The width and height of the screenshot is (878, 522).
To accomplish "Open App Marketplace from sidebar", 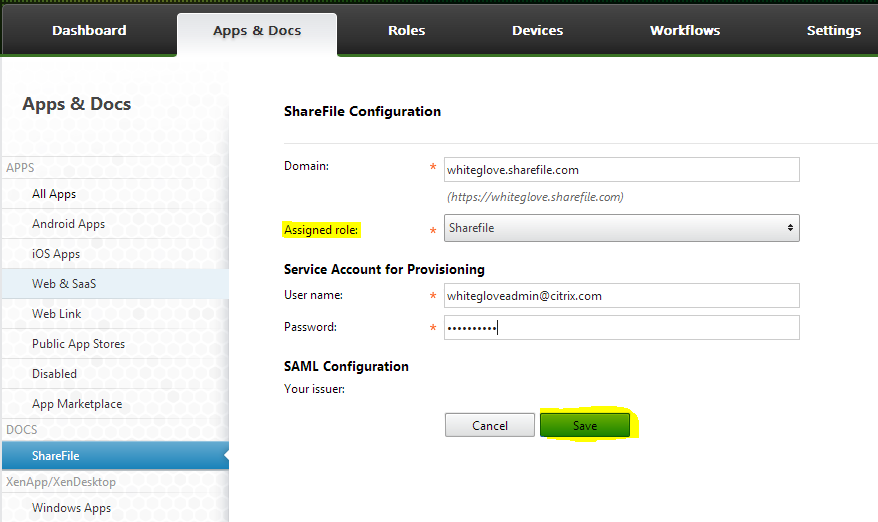I will pyautogui.click(x=77, y=404).
